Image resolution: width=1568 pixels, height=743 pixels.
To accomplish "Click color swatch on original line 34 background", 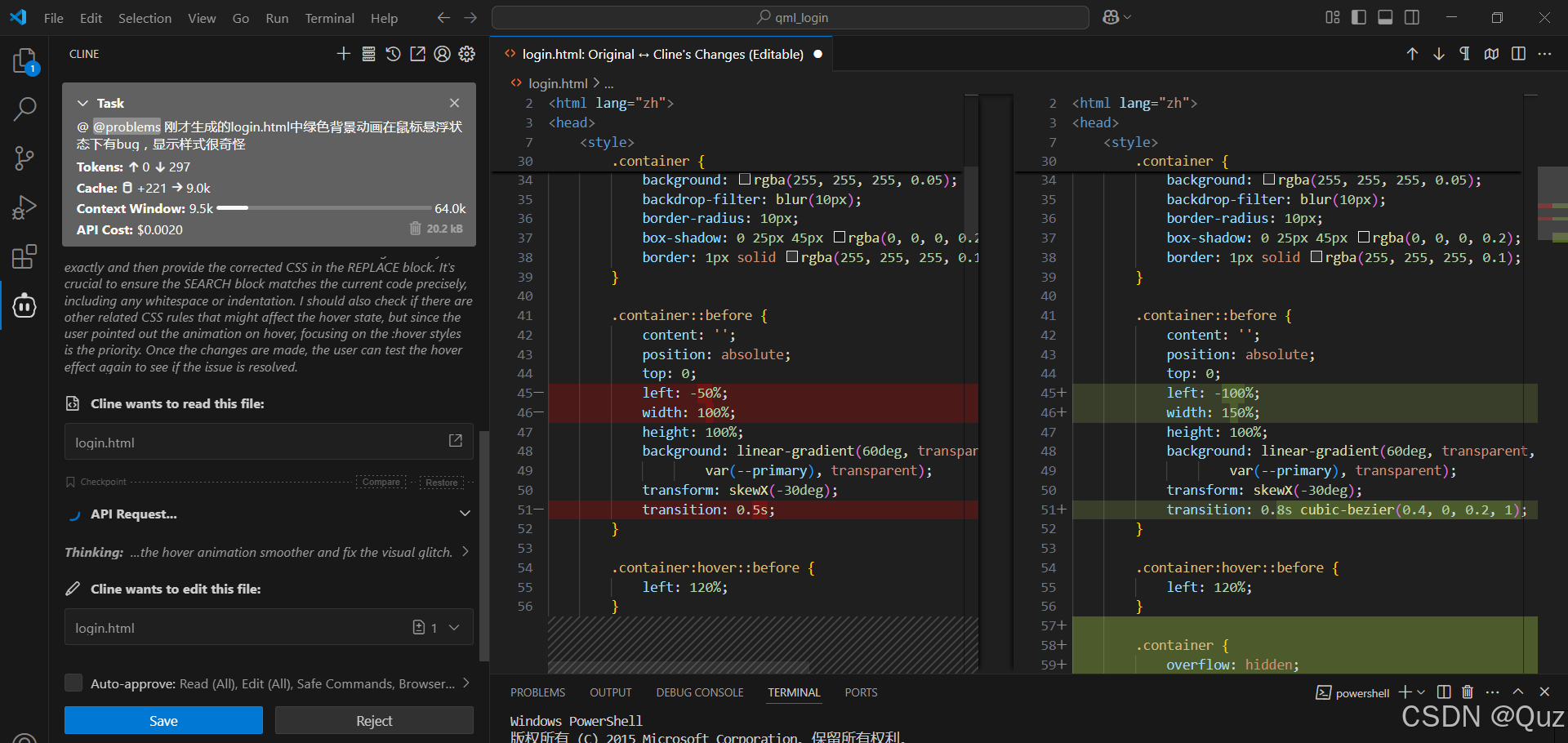I will tap(745, 180).
